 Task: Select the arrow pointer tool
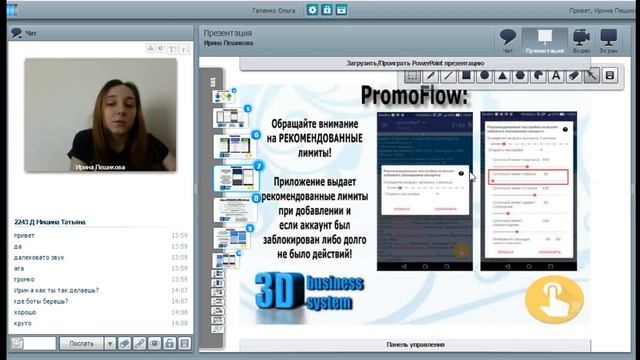592,76
